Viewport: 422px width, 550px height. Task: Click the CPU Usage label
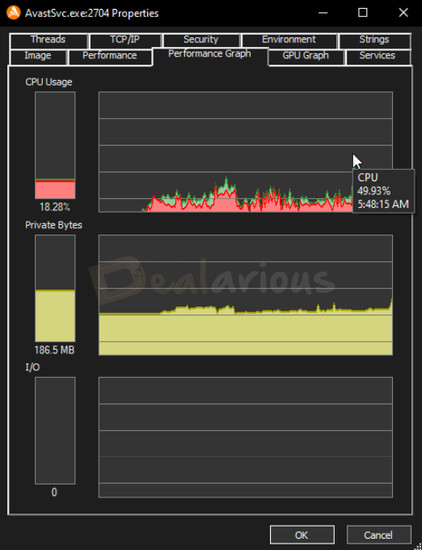[x=49, y=82]
